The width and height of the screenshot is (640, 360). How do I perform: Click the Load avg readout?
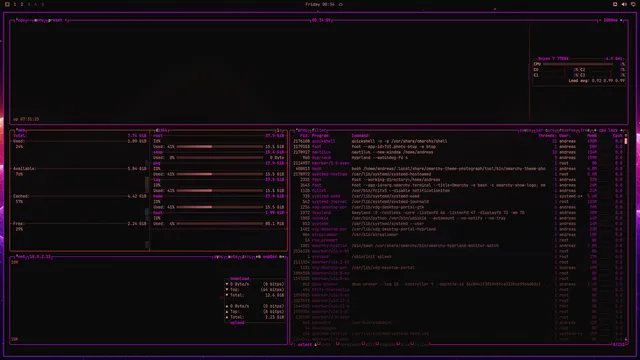(x=596, y=81)
